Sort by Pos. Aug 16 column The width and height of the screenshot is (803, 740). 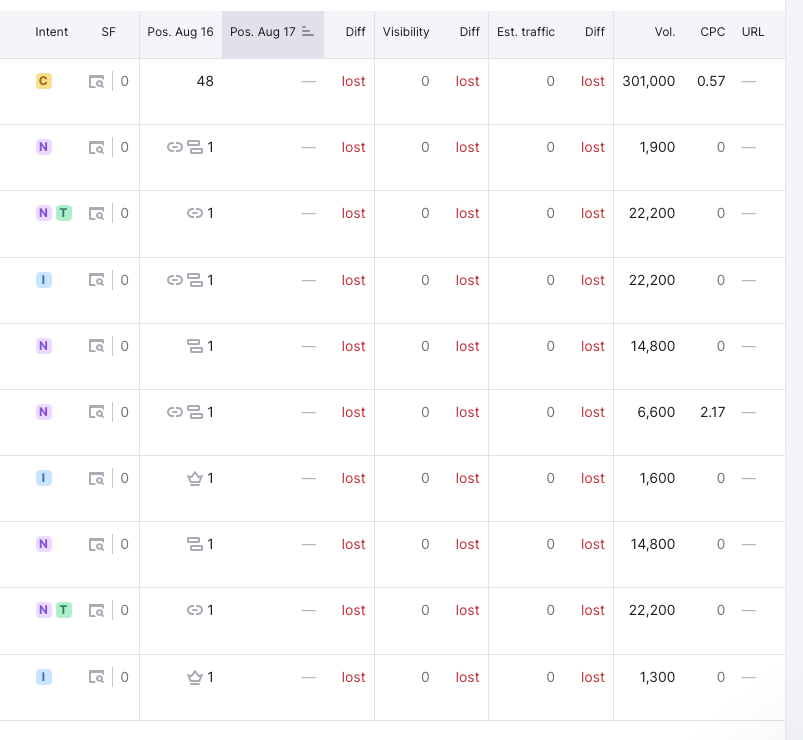pyautogui.click(x=180, y=32)
